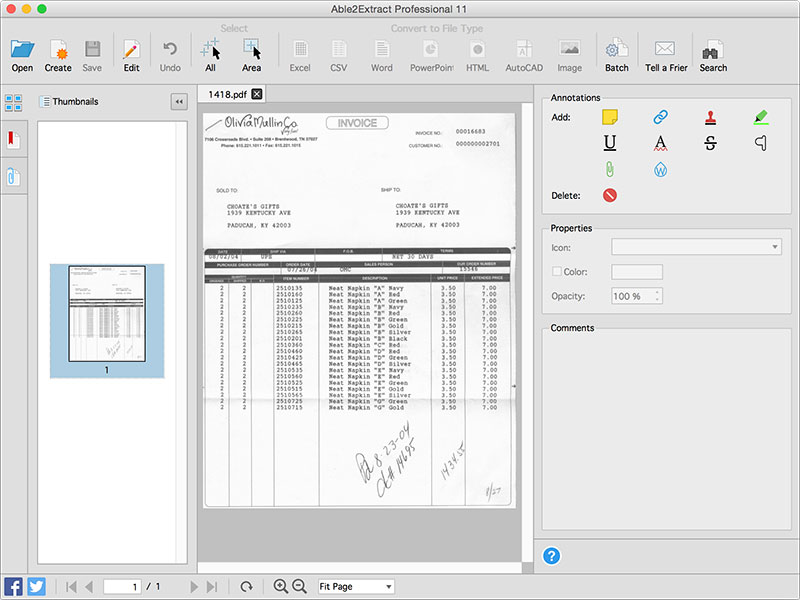This screenshot has width=800, height=600.
Task: Add a watermark annotation
Action: coord(660,169)
